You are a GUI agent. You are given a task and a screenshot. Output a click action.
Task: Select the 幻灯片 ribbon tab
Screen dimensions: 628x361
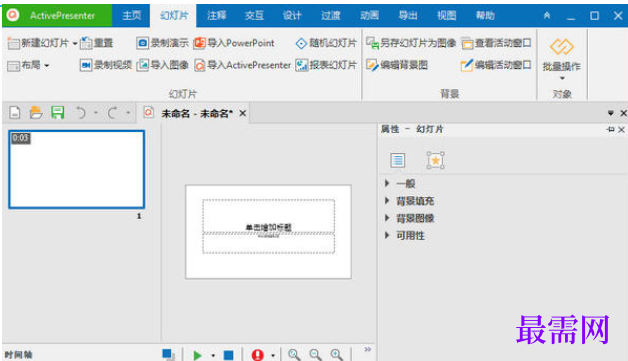click(x=174, y=16)
